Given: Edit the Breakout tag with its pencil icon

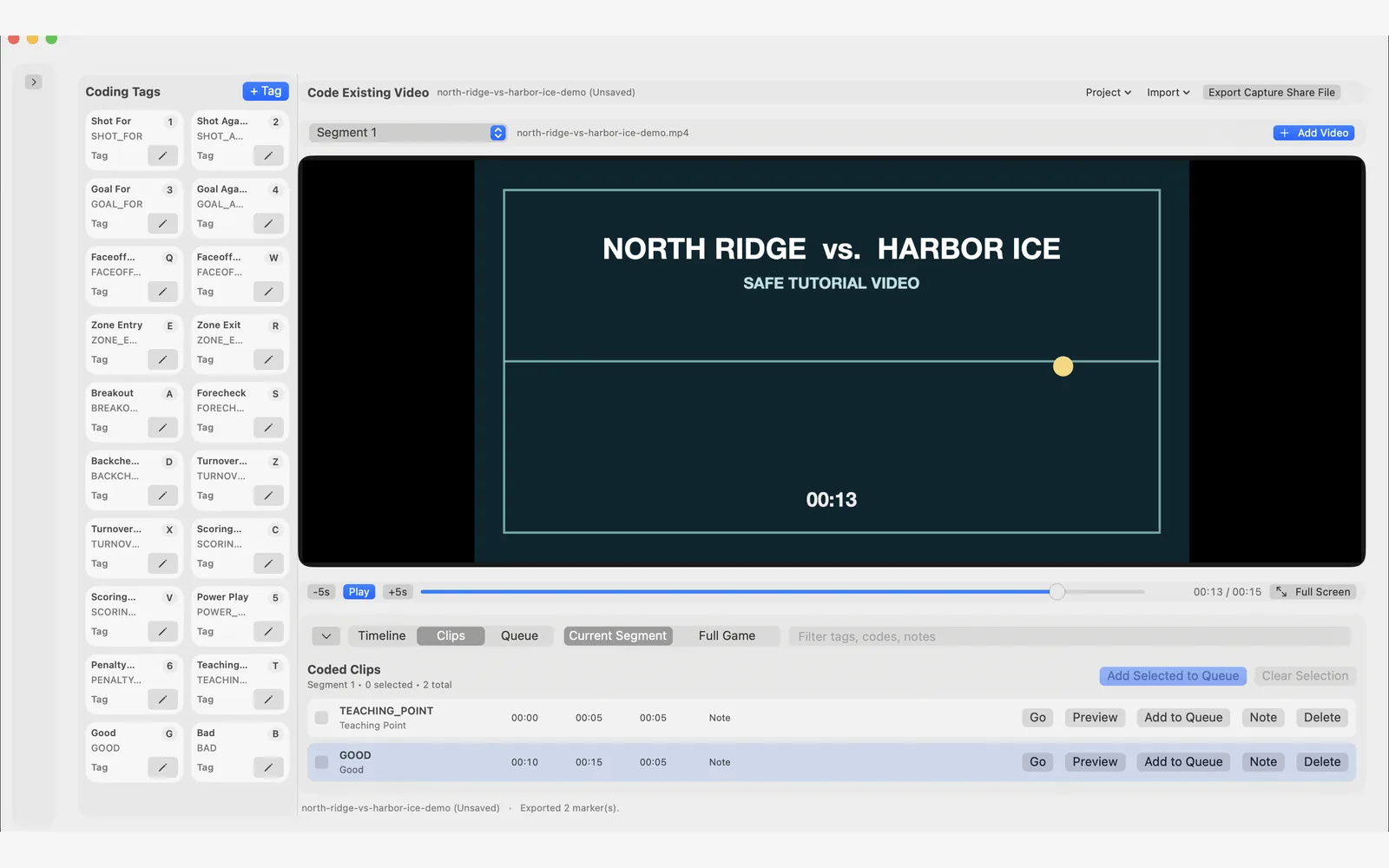Looking at the screenshot, I should (x=162, y=428).
